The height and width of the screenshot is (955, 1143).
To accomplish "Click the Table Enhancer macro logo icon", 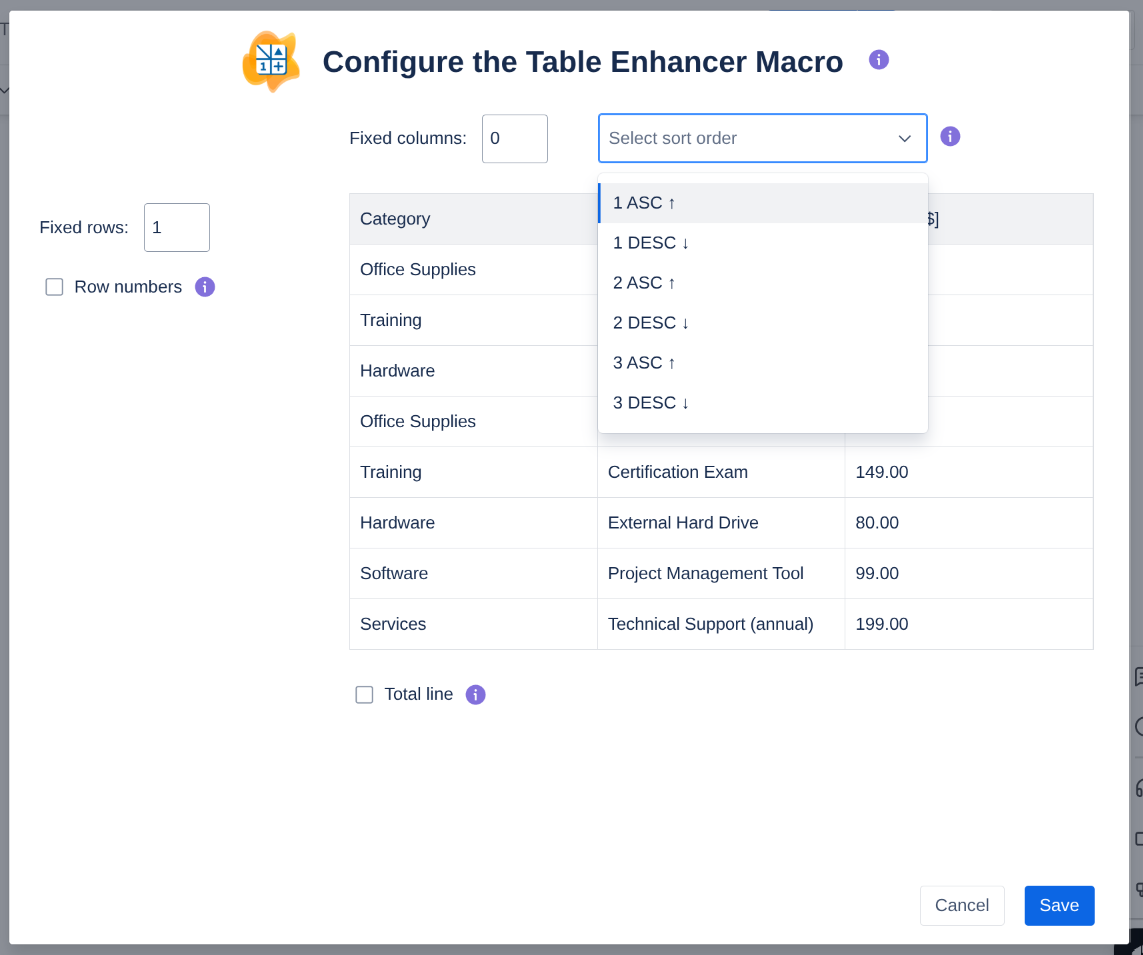I will 271,62.
